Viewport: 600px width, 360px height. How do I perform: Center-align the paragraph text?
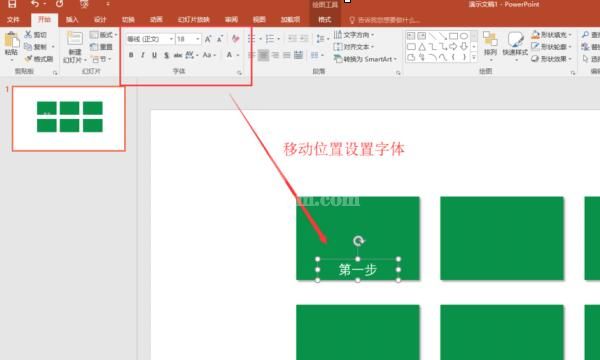pyautogui.click(x=263, y=55)
